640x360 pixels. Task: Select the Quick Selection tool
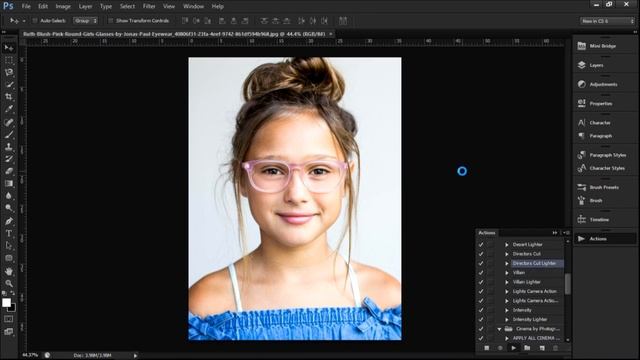[9, 85]
